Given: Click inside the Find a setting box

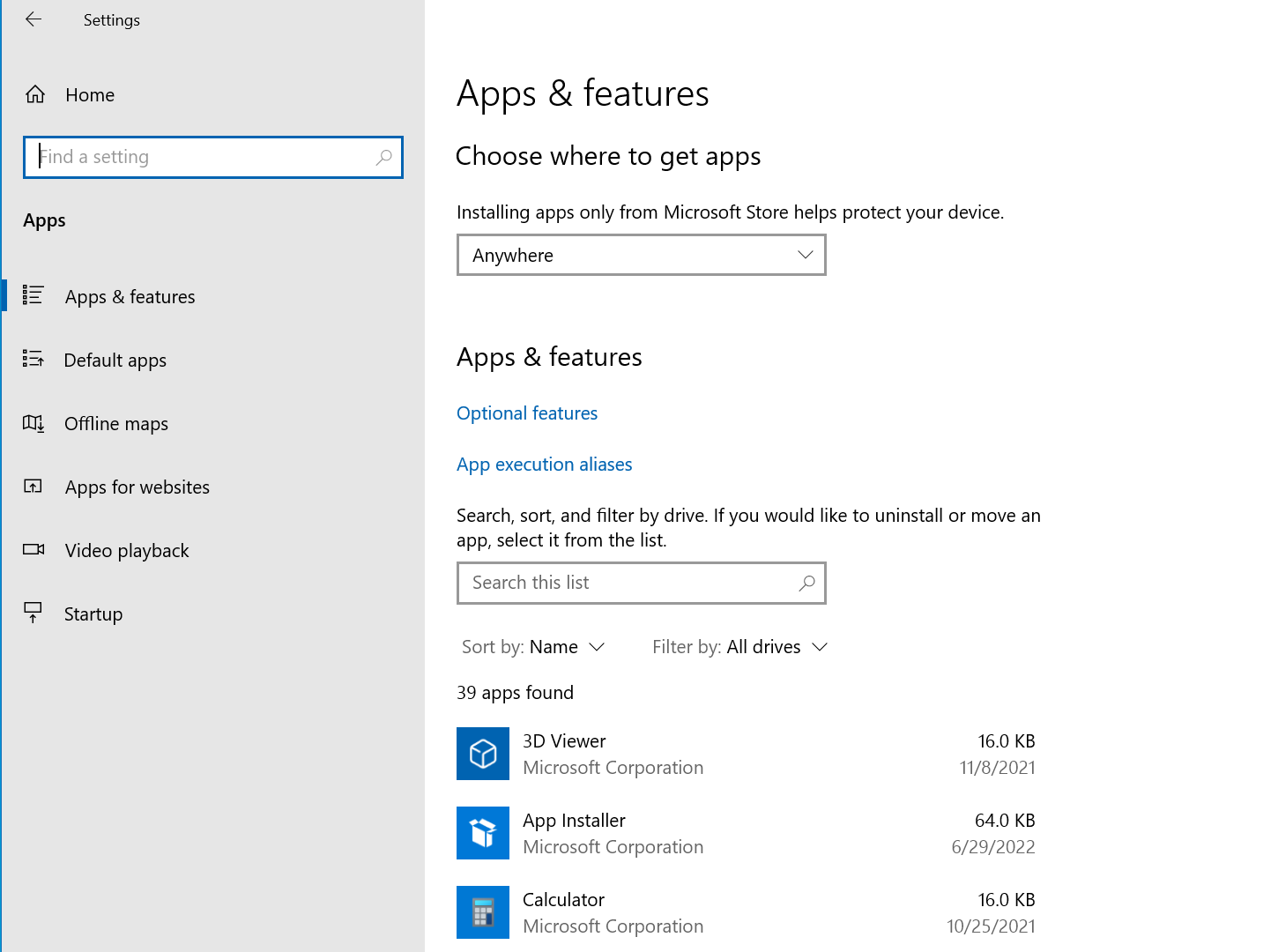Looking at the screenshot, I should pyautogui.click(x=212, y=157).
